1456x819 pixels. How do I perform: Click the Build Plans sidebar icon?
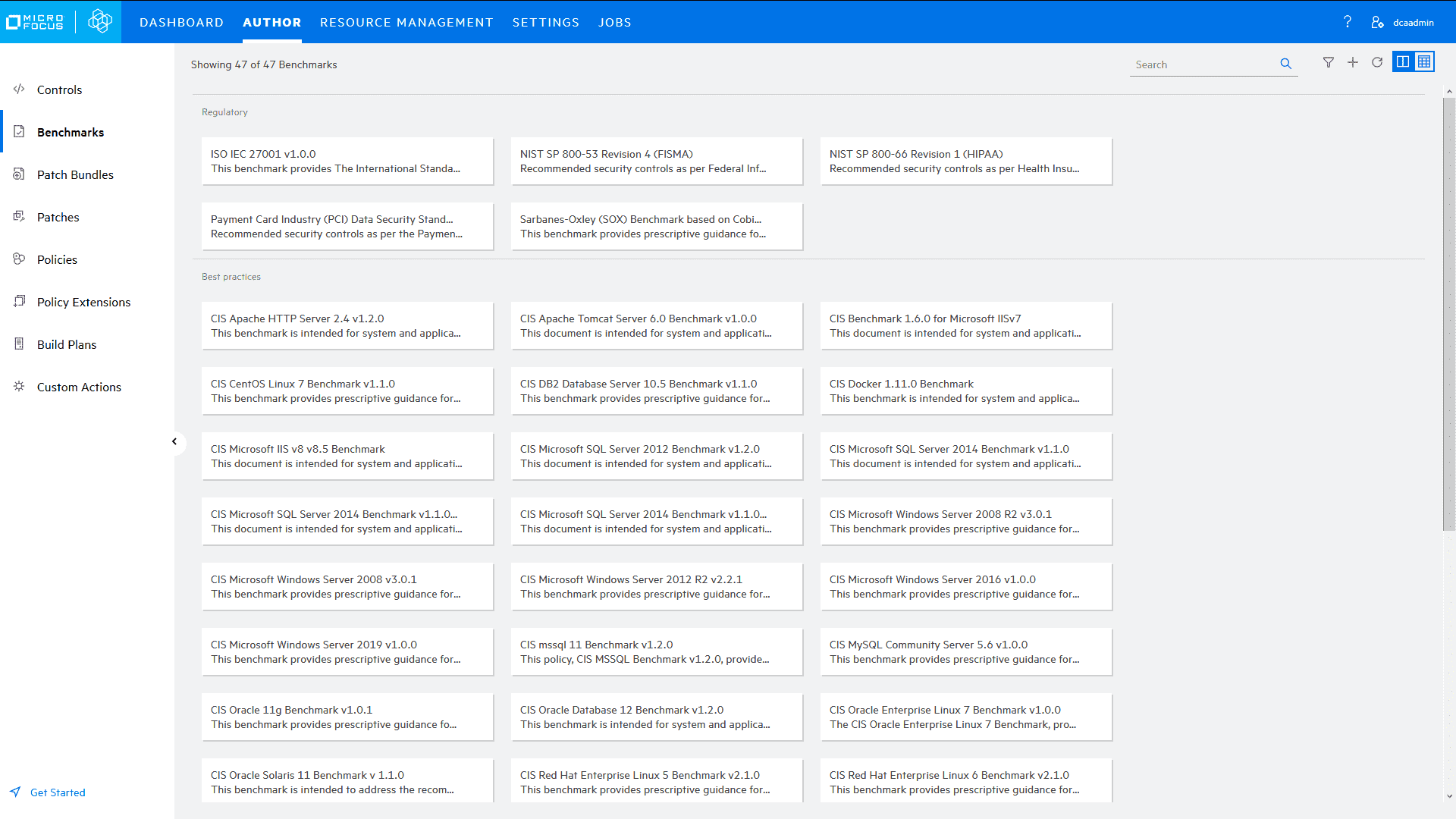click(x=19, y=344)
